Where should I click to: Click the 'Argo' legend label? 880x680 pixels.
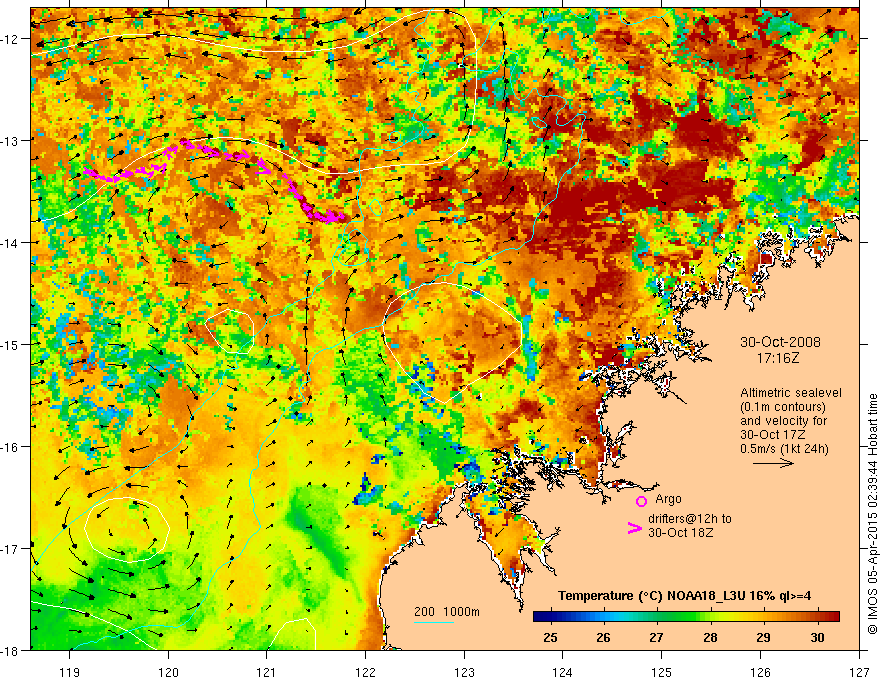pyautogui.click(x=668, y=499)
